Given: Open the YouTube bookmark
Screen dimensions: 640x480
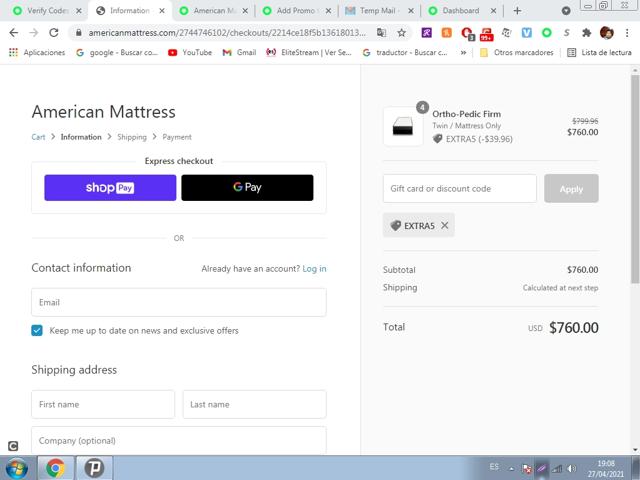Looking at the screenshot, I should click(x=190, y=52).
